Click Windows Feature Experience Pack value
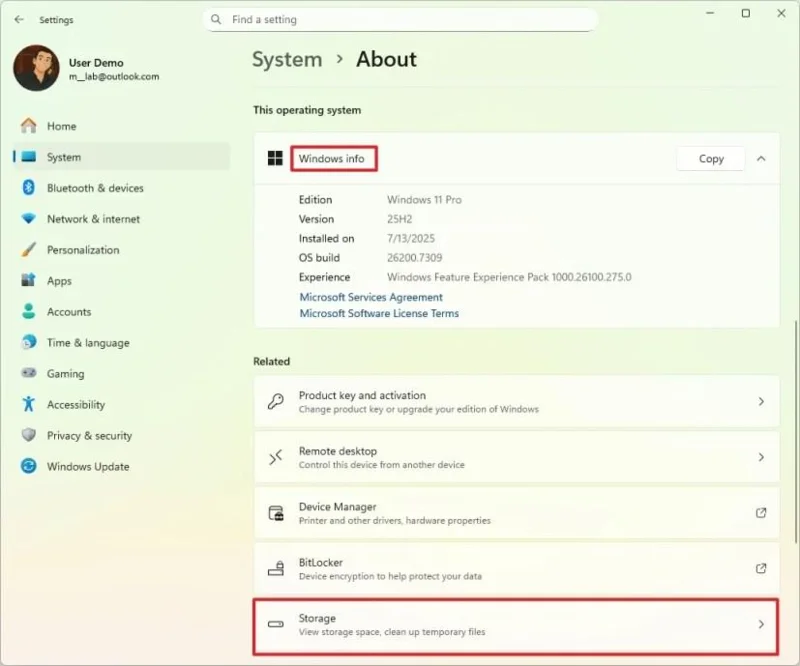800x666 pixels. [x=509, y=277]
